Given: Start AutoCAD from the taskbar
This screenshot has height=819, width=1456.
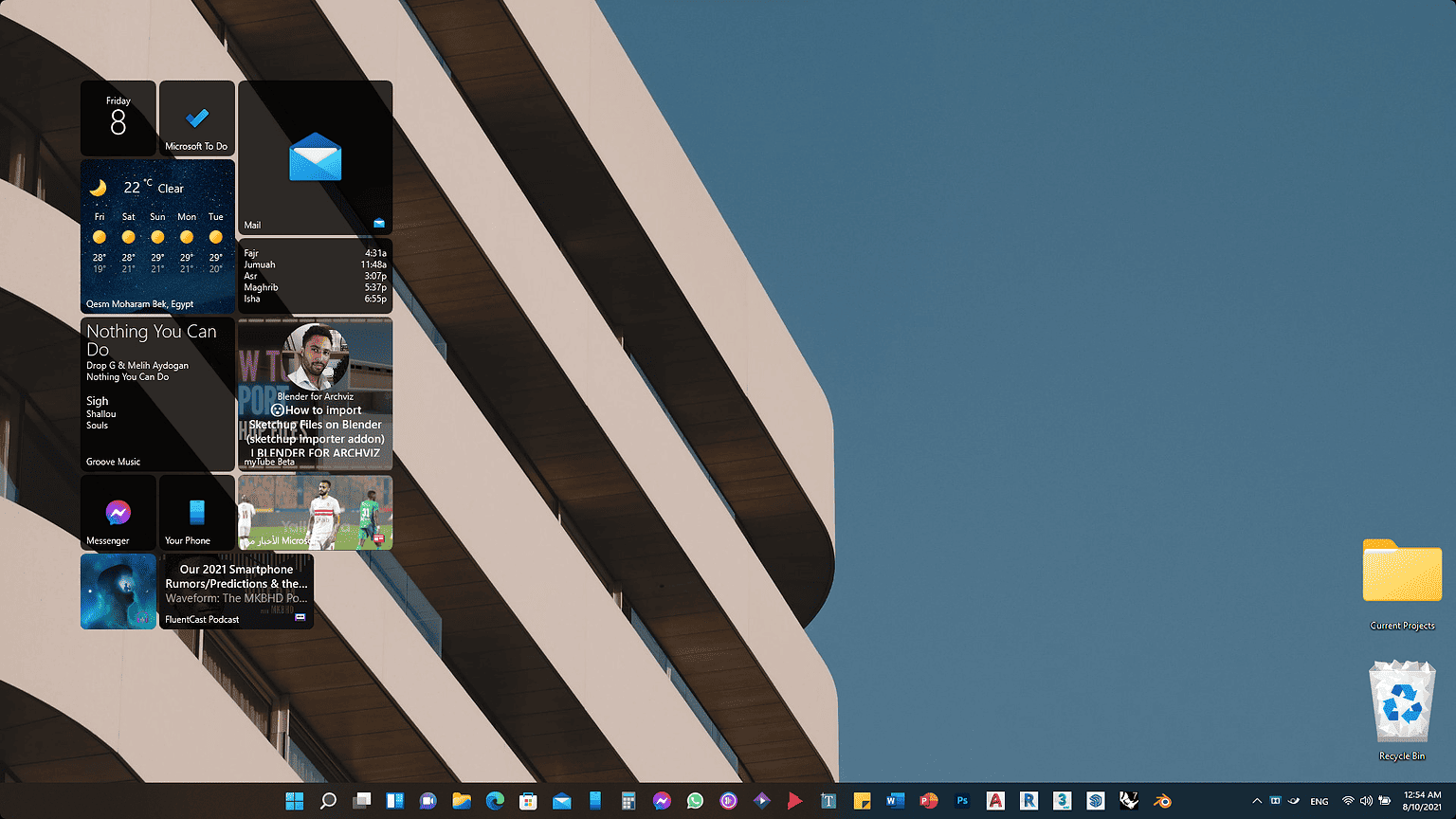Looking at the screenshot, I should tap(995, 801).
